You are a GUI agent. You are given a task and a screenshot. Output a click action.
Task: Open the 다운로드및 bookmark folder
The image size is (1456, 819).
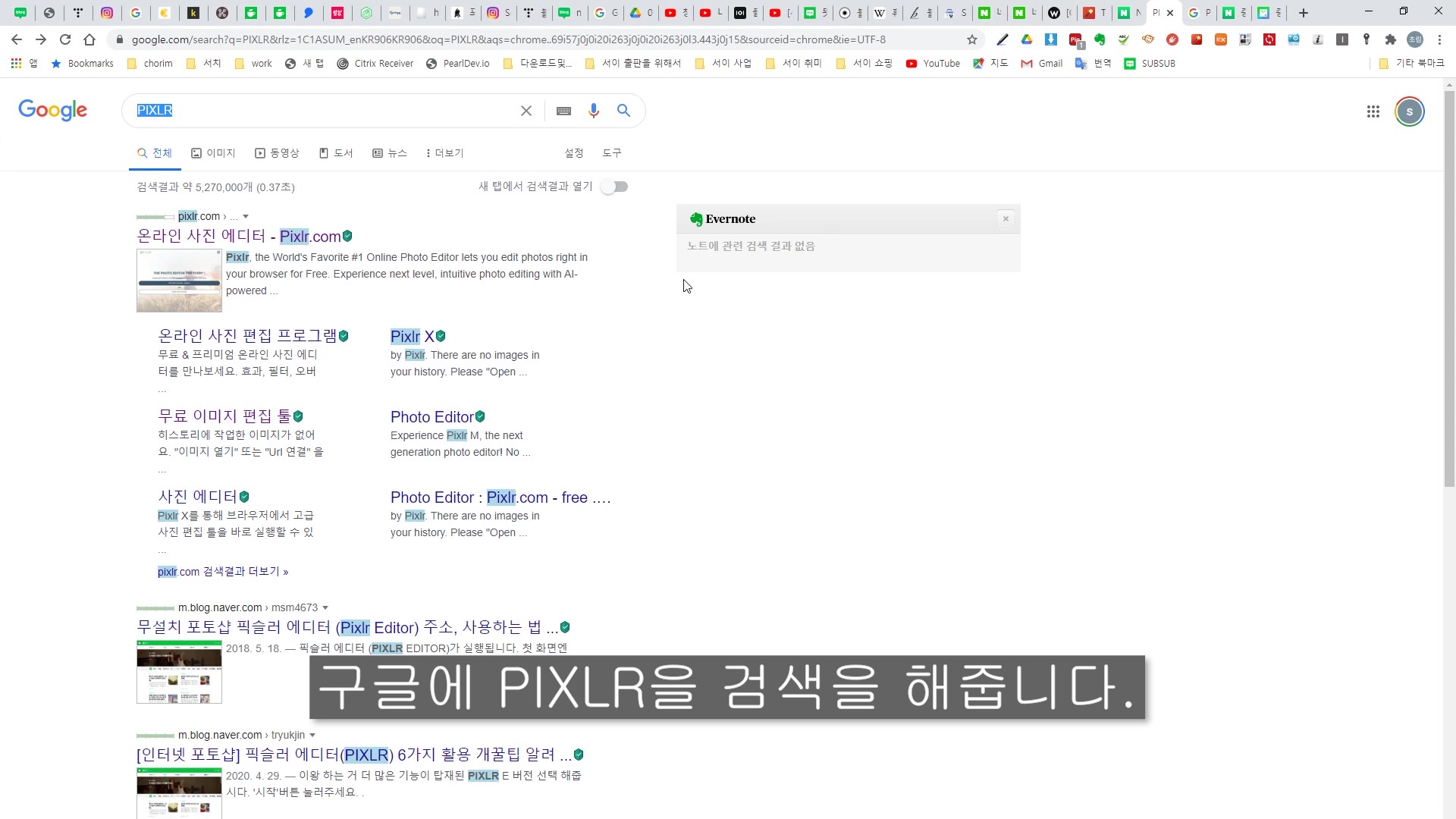click(x=538, y=64)
